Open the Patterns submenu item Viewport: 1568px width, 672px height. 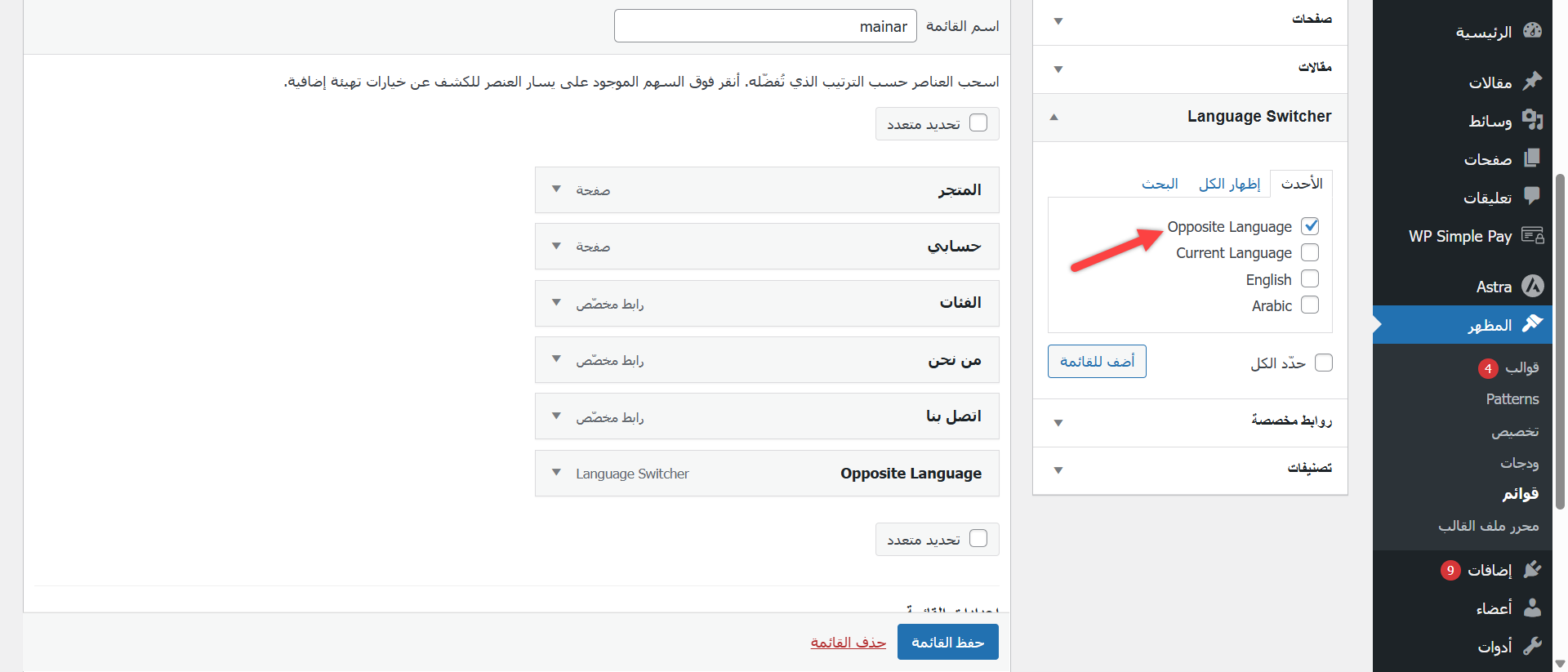pyautogui.click(x=1512, y=399)
